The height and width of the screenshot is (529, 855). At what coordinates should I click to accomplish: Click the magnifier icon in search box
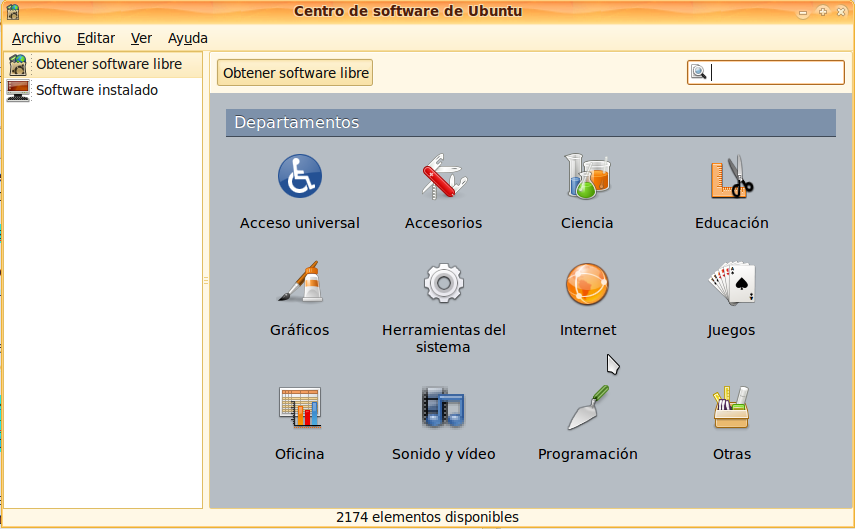699,72
